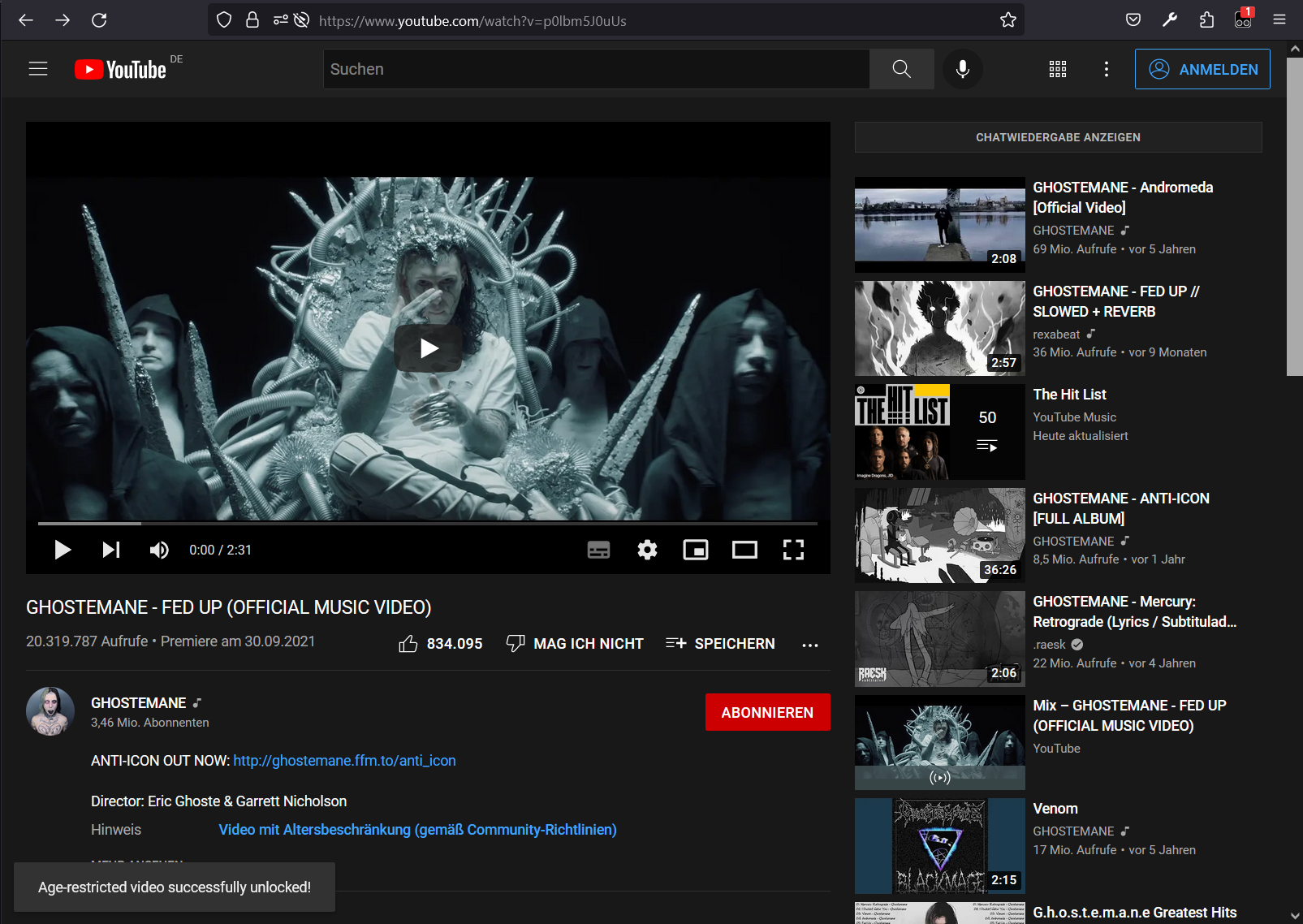Open the FED UP SLOWED + REVERB thumbnail
This screenshot has height=924, width=1303.
coord(939,328)
